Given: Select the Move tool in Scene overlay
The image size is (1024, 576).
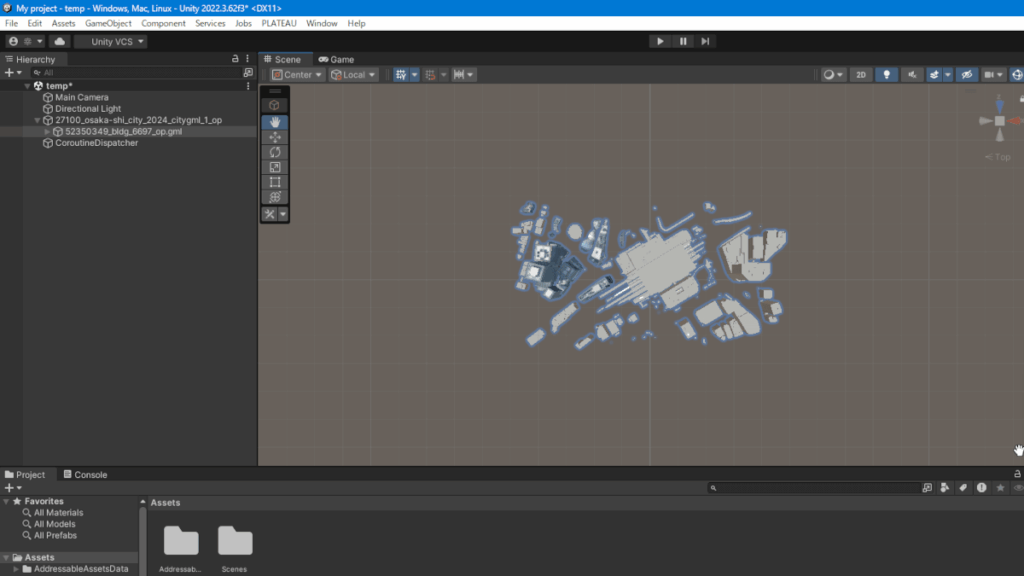Looking at the screenshot, I should 275,137.
